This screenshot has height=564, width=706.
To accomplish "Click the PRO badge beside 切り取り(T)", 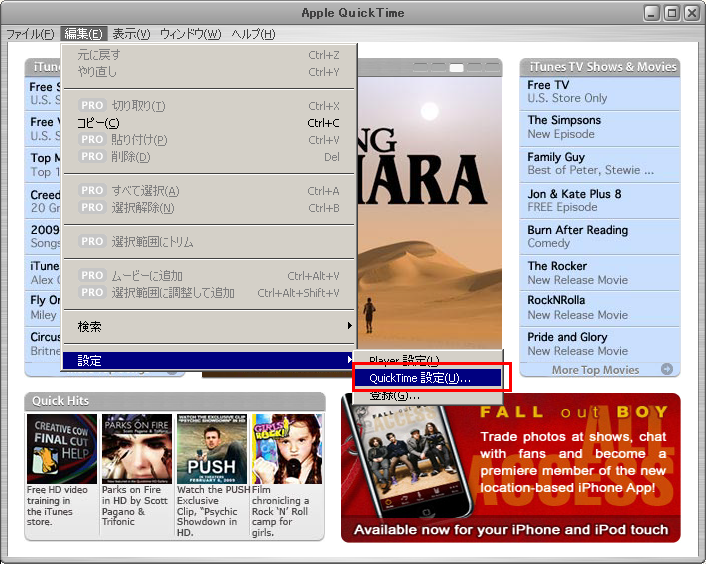I will click(x=92, y=105).
